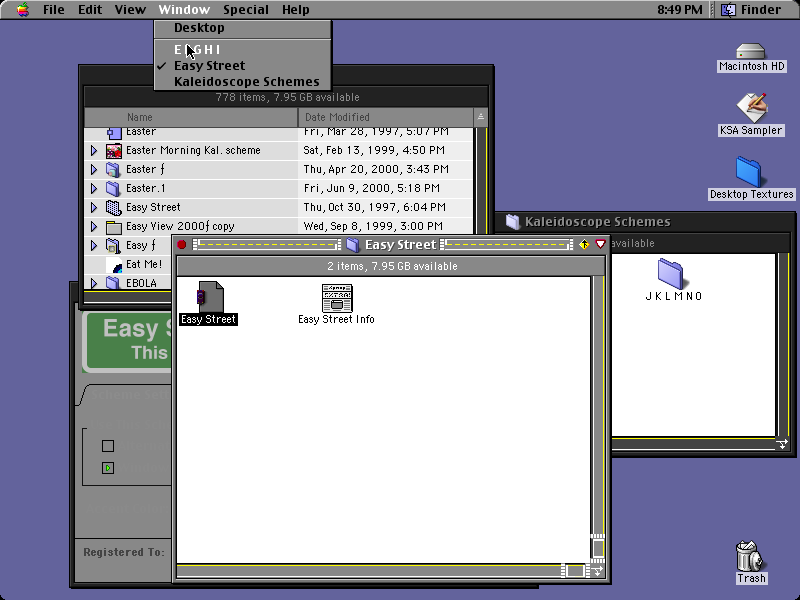Screen dimensions: 800x600
Task: Expand the Easter Morning Kal. scheme row
Action: click(94, 151)
